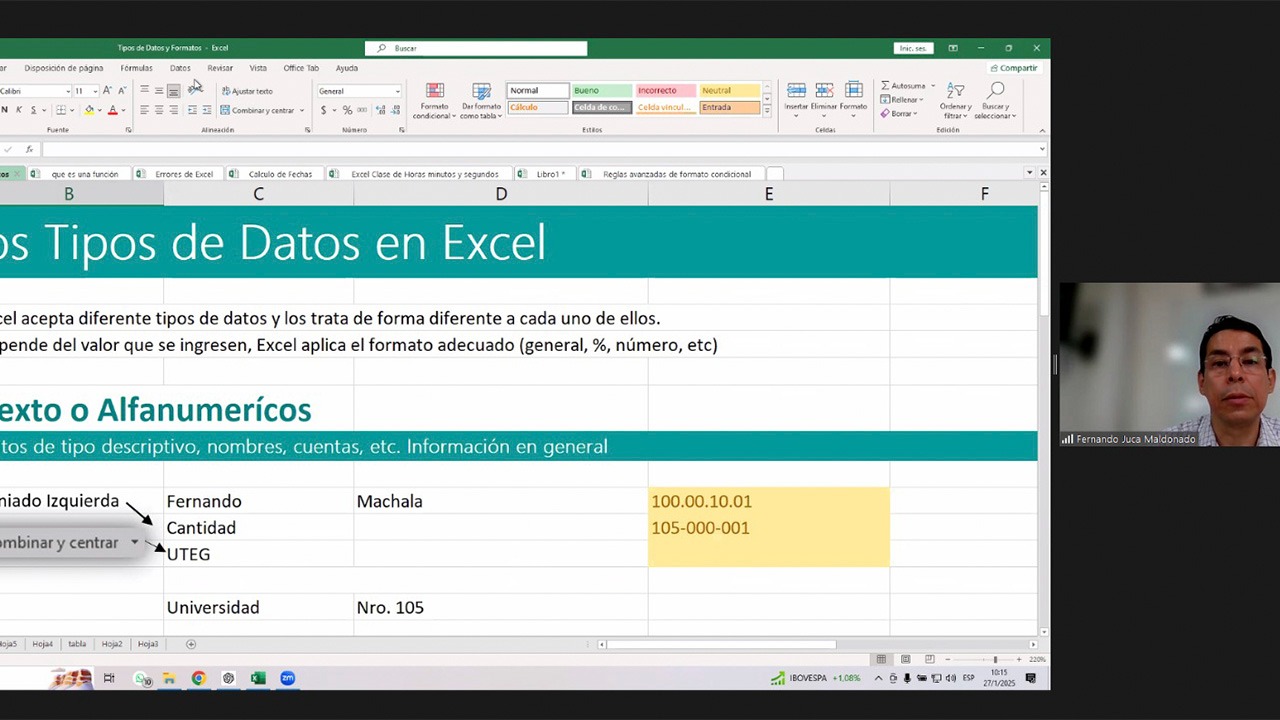Open the font size dropdown
Viewport: 1280px width, 720px height.
pos(95,91)
